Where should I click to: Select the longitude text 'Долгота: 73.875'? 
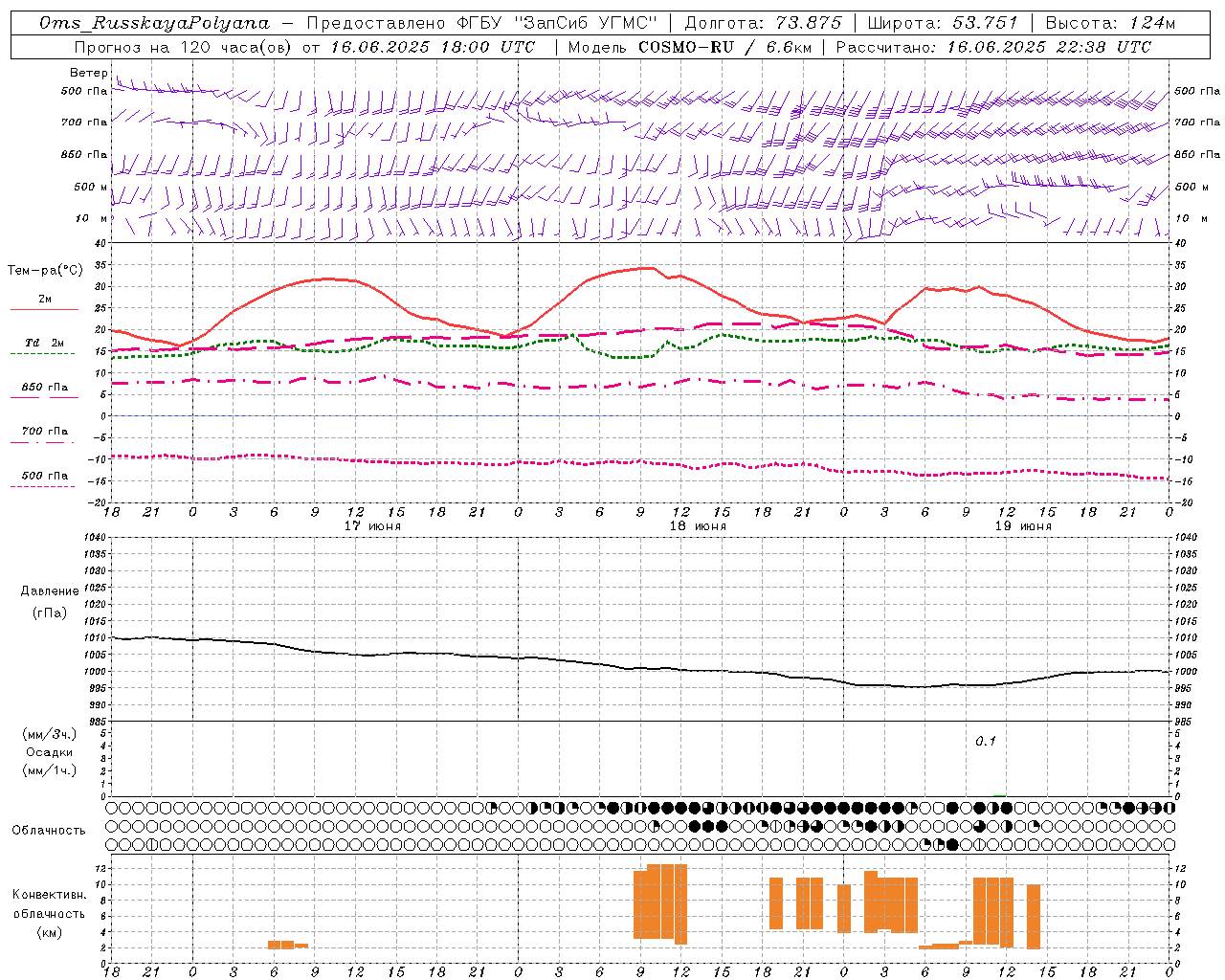(763, 23)
